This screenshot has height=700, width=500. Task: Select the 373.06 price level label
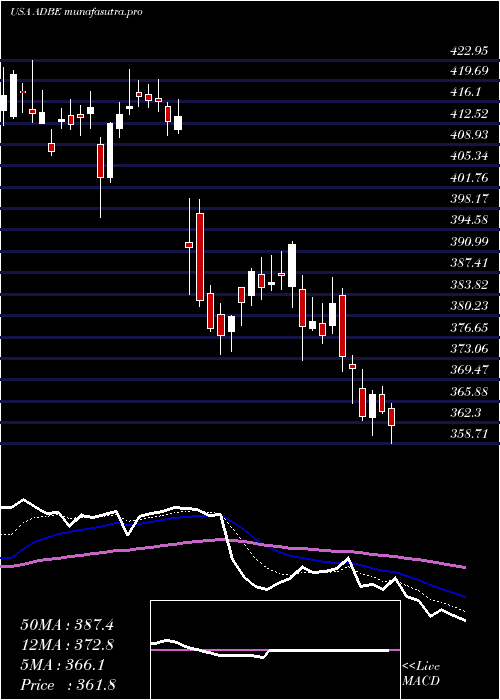point(468,348)
